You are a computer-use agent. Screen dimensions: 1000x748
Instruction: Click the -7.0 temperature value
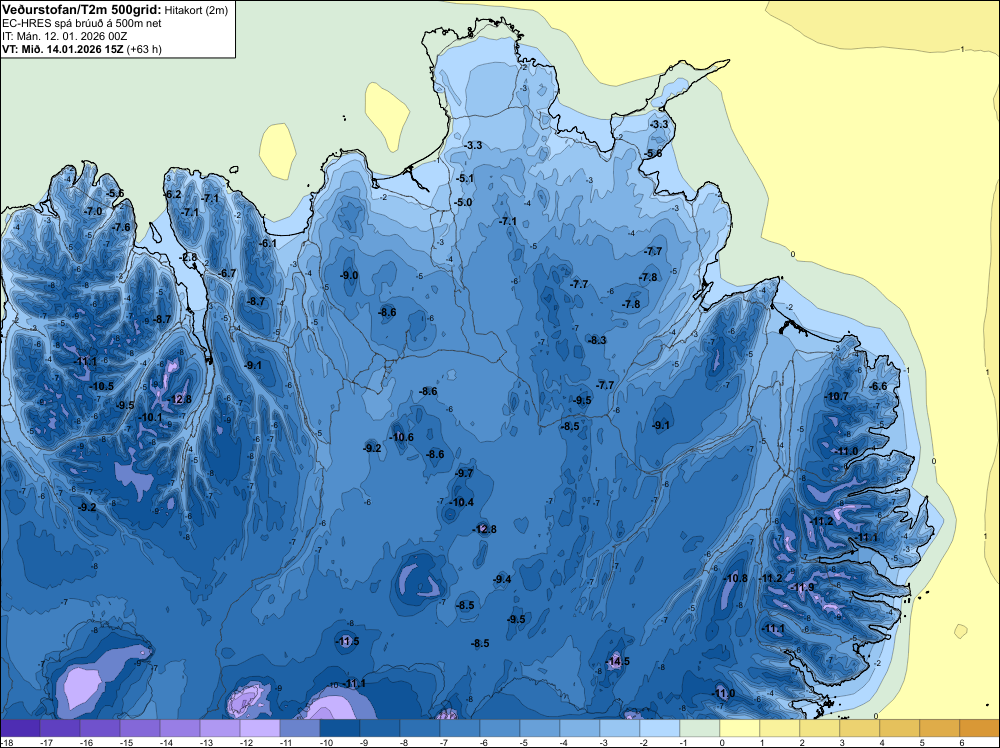[x=94, y=211]
